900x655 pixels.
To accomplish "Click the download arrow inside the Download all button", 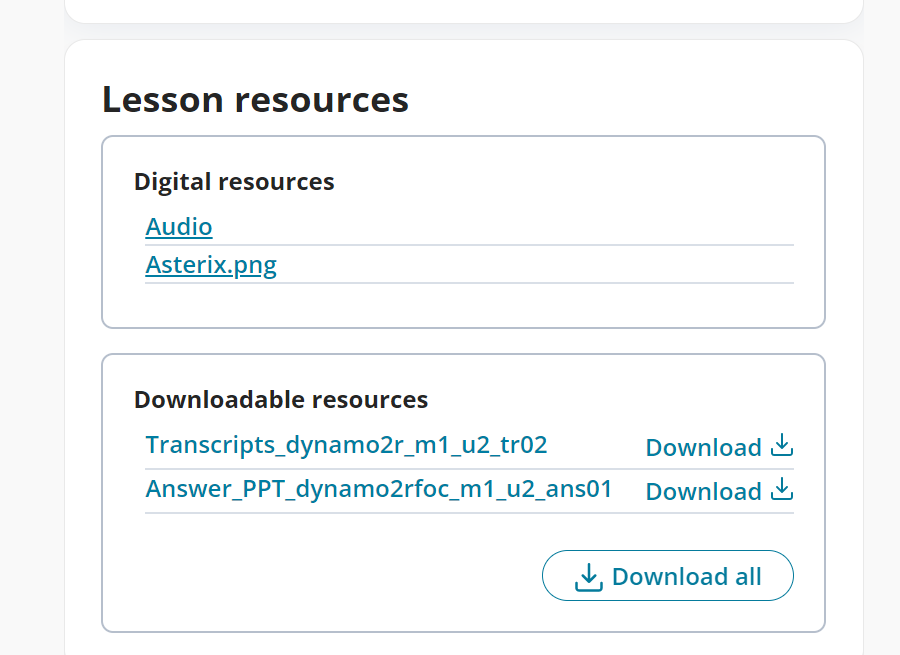I will coord(589,575).
